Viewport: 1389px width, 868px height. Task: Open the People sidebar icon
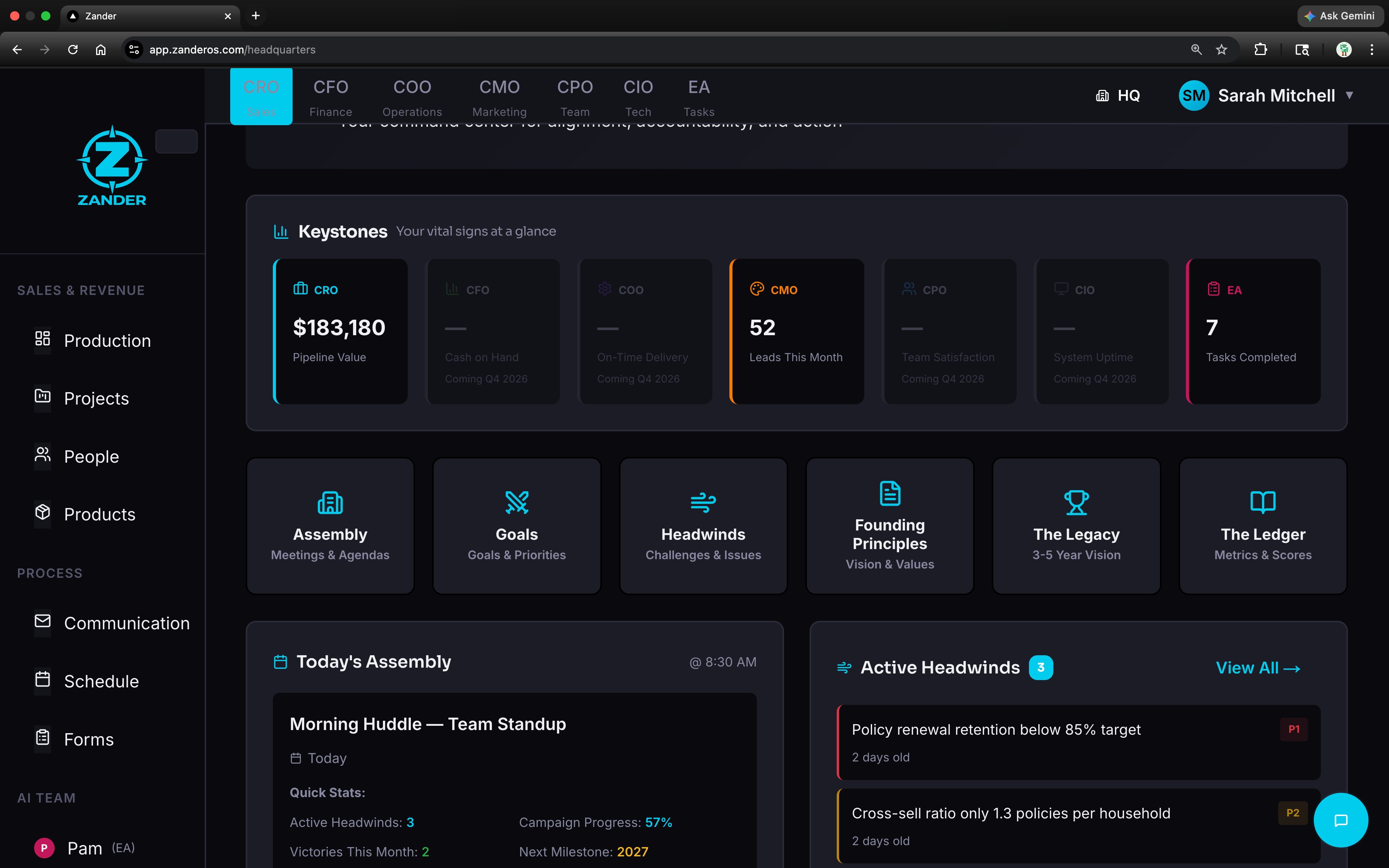[43, 454]
